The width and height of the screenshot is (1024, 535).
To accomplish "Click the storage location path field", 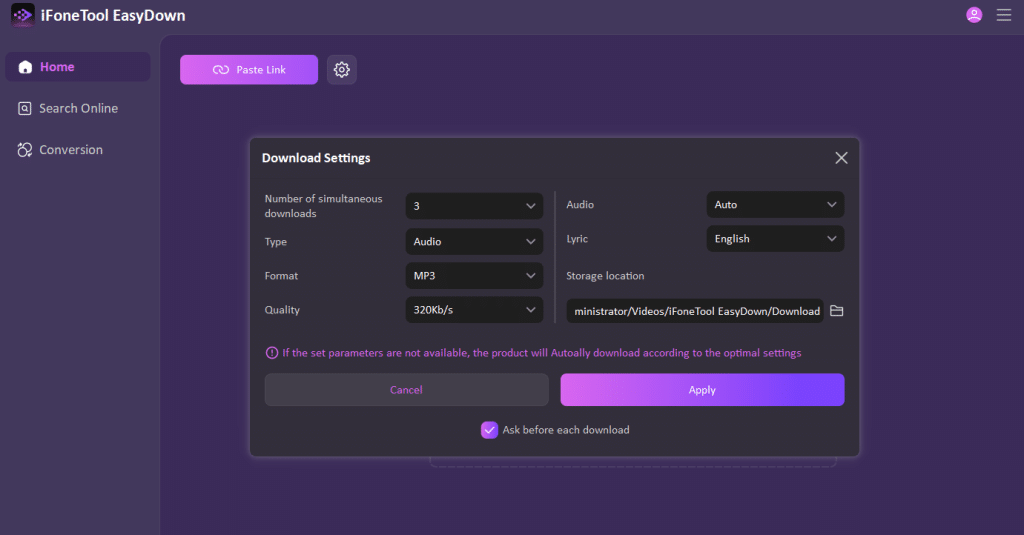I will coord(695,311).
